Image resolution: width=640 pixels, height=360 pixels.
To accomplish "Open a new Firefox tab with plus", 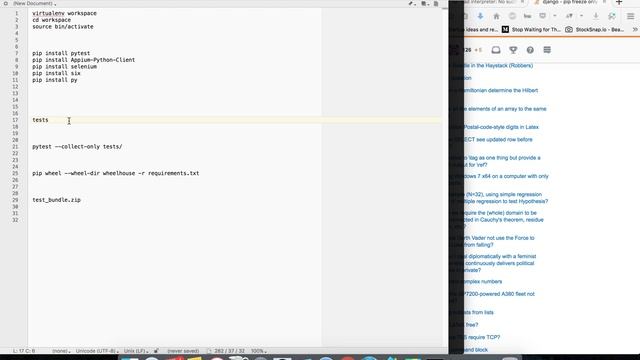I will coord(619,2).
